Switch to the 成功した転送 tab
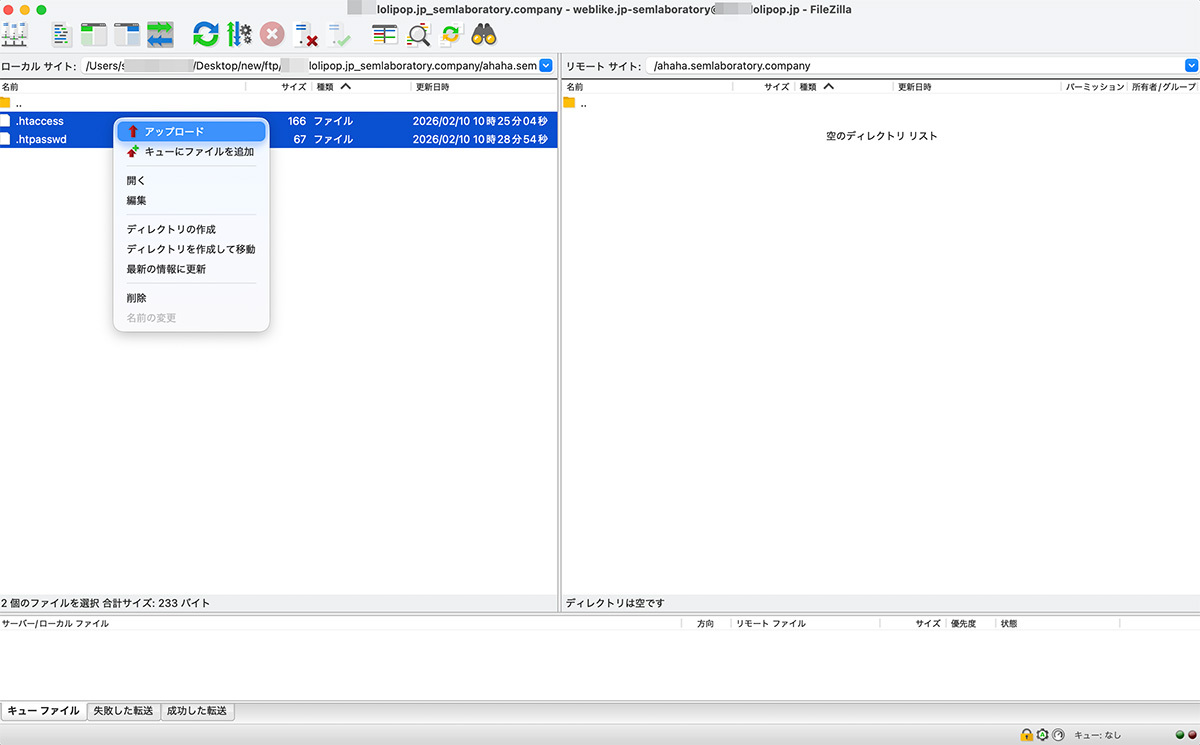Screen dimensions: 1200x745 click(197, 711)
